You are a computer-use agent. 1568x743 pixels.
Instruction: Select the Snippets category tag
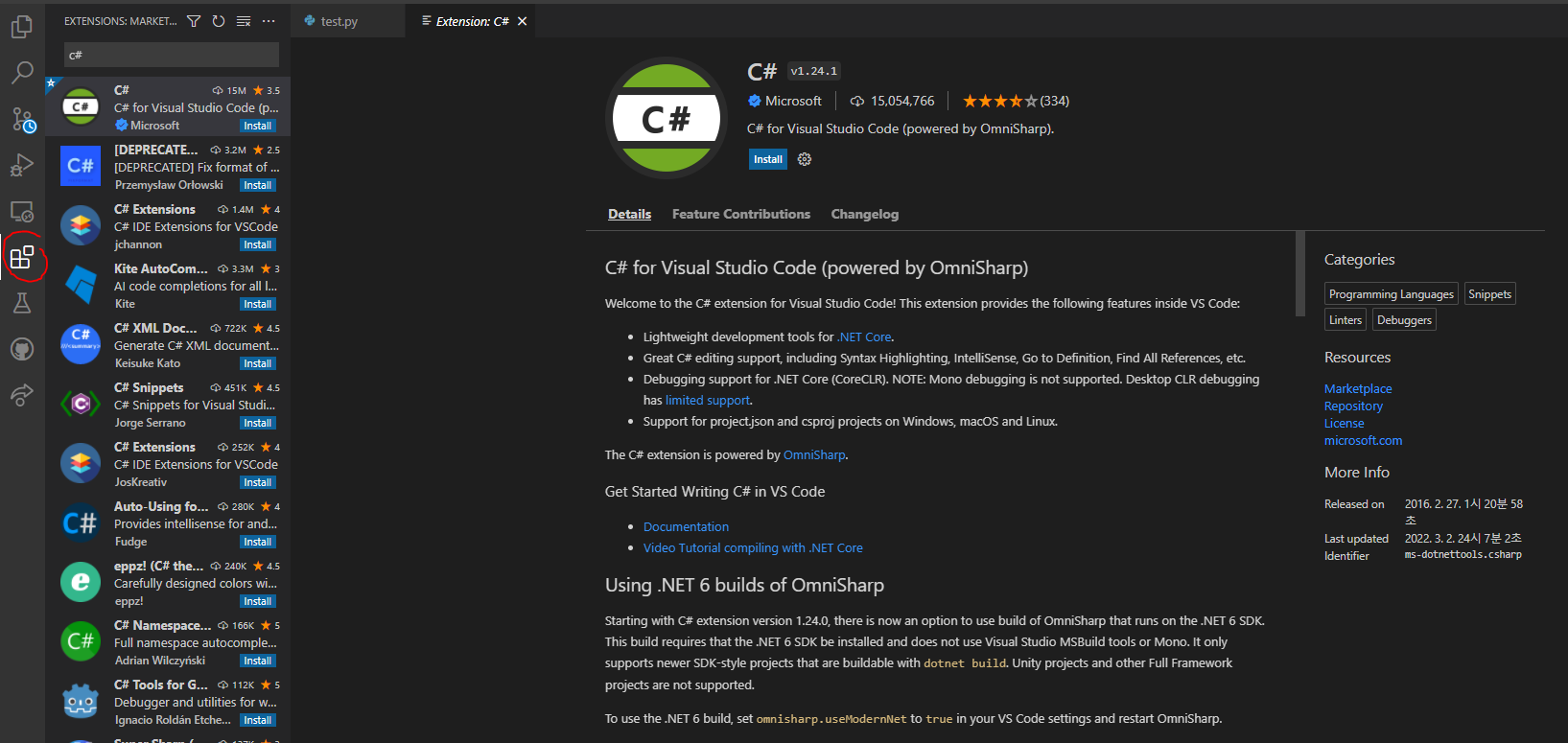click(1489, 294)
